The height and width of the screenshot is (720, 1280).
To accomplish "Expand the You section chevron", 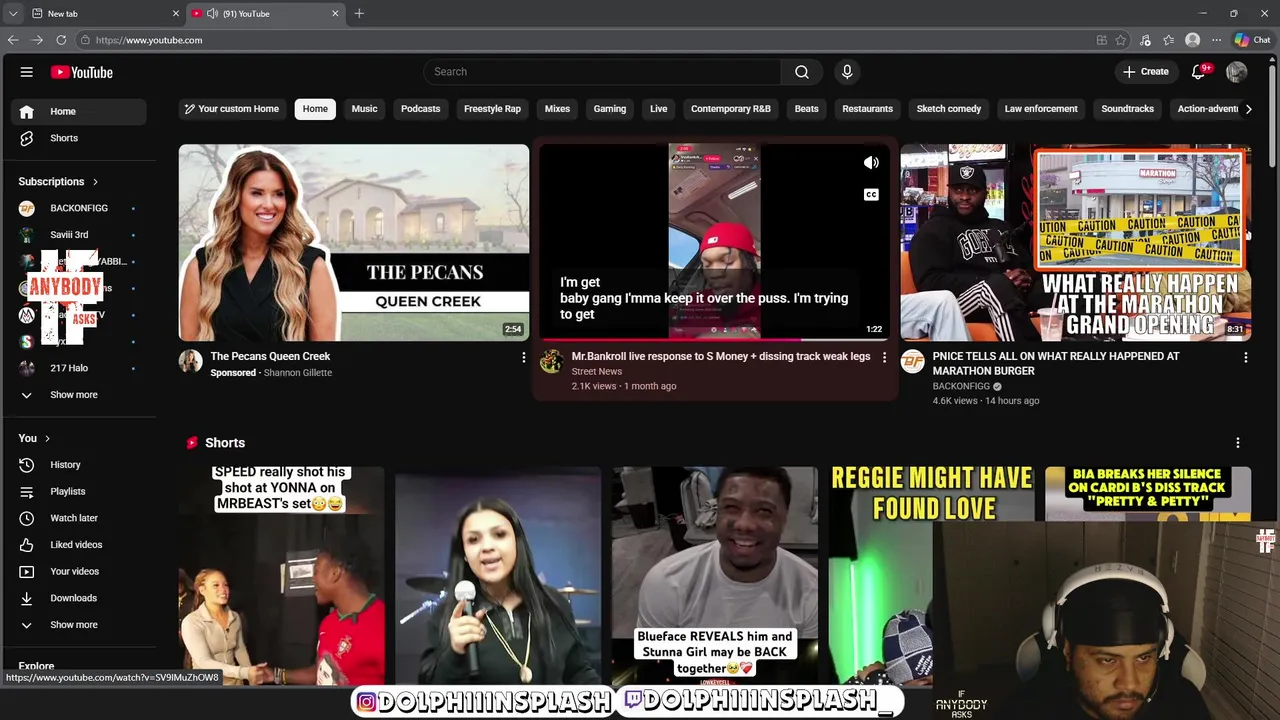I will pos(47,438).
